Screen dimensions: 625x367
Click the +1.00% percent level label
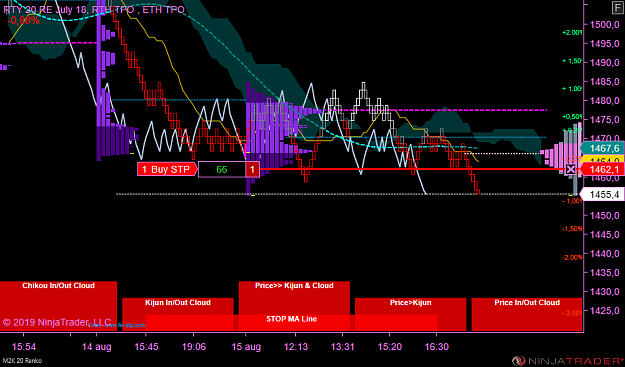[x=572, y=88]
